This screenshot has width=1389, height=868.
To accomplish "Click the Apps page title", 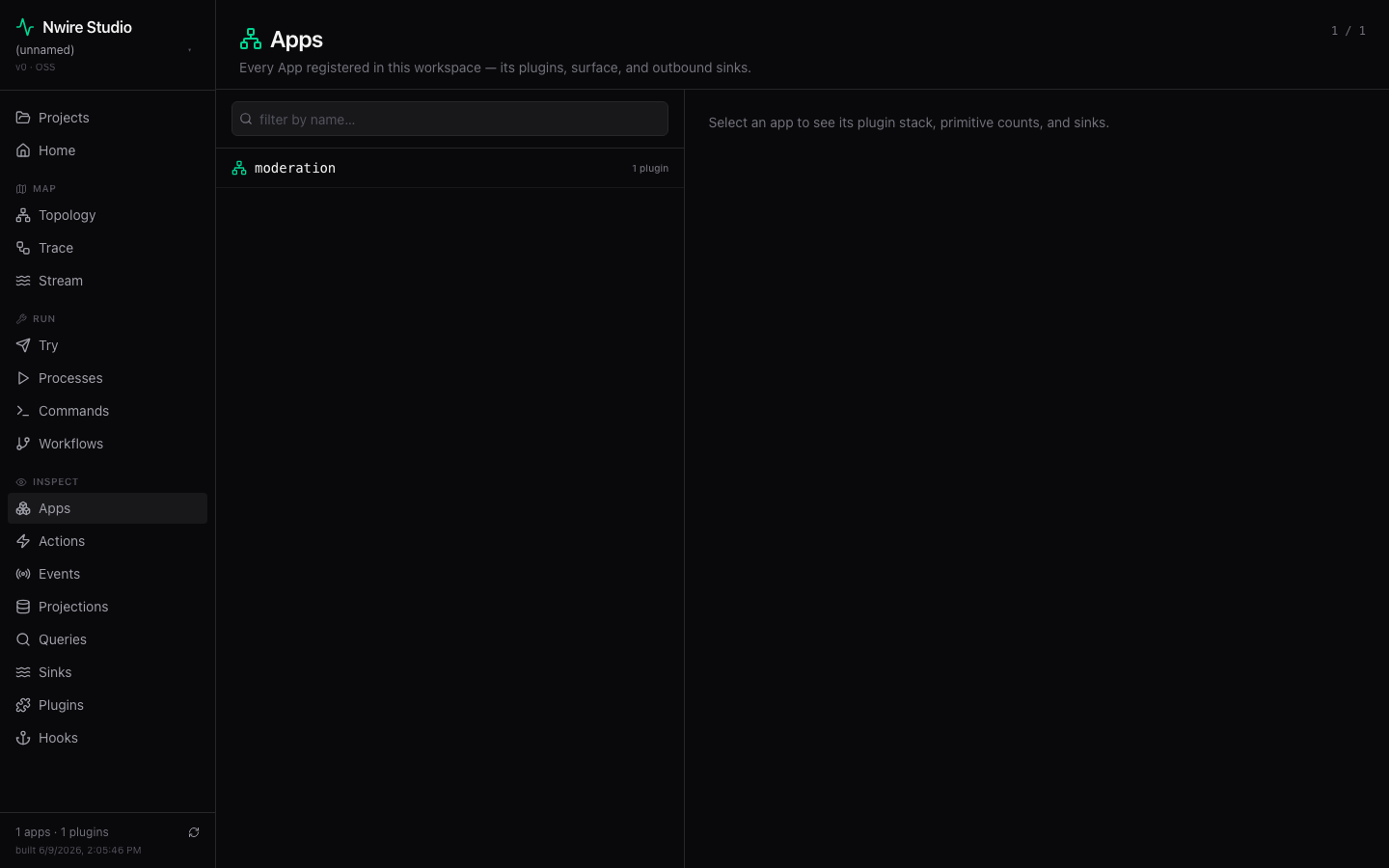I will point(296,40).
